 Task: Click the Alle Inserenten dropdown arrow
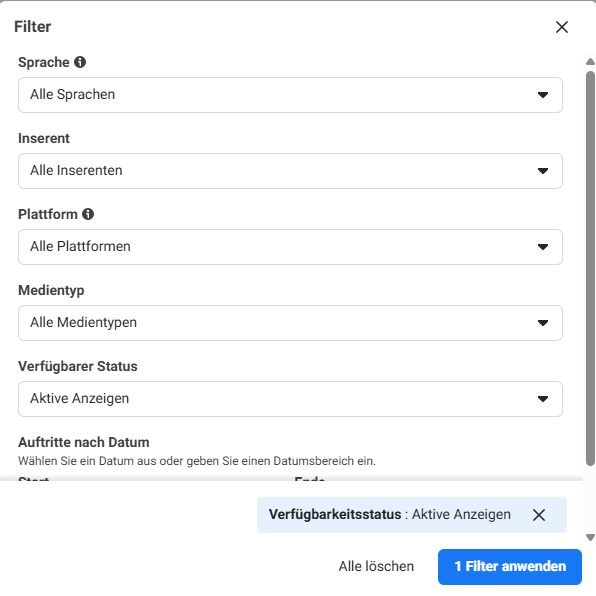543,171
